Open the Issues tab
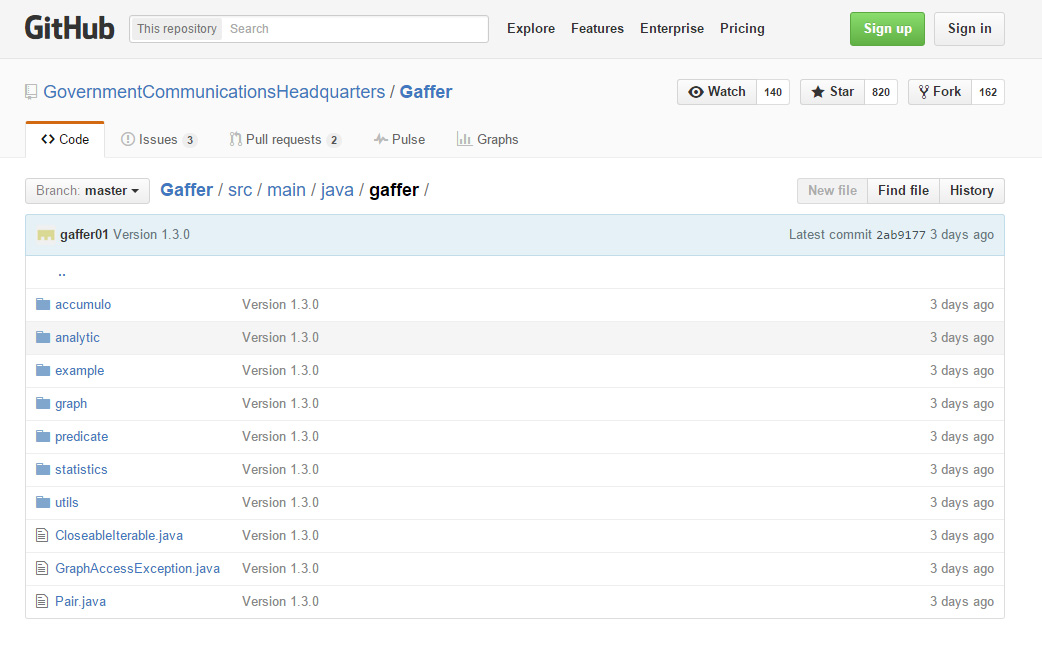This screenshot has height=647, width=1042. click(x=158, y=139)
